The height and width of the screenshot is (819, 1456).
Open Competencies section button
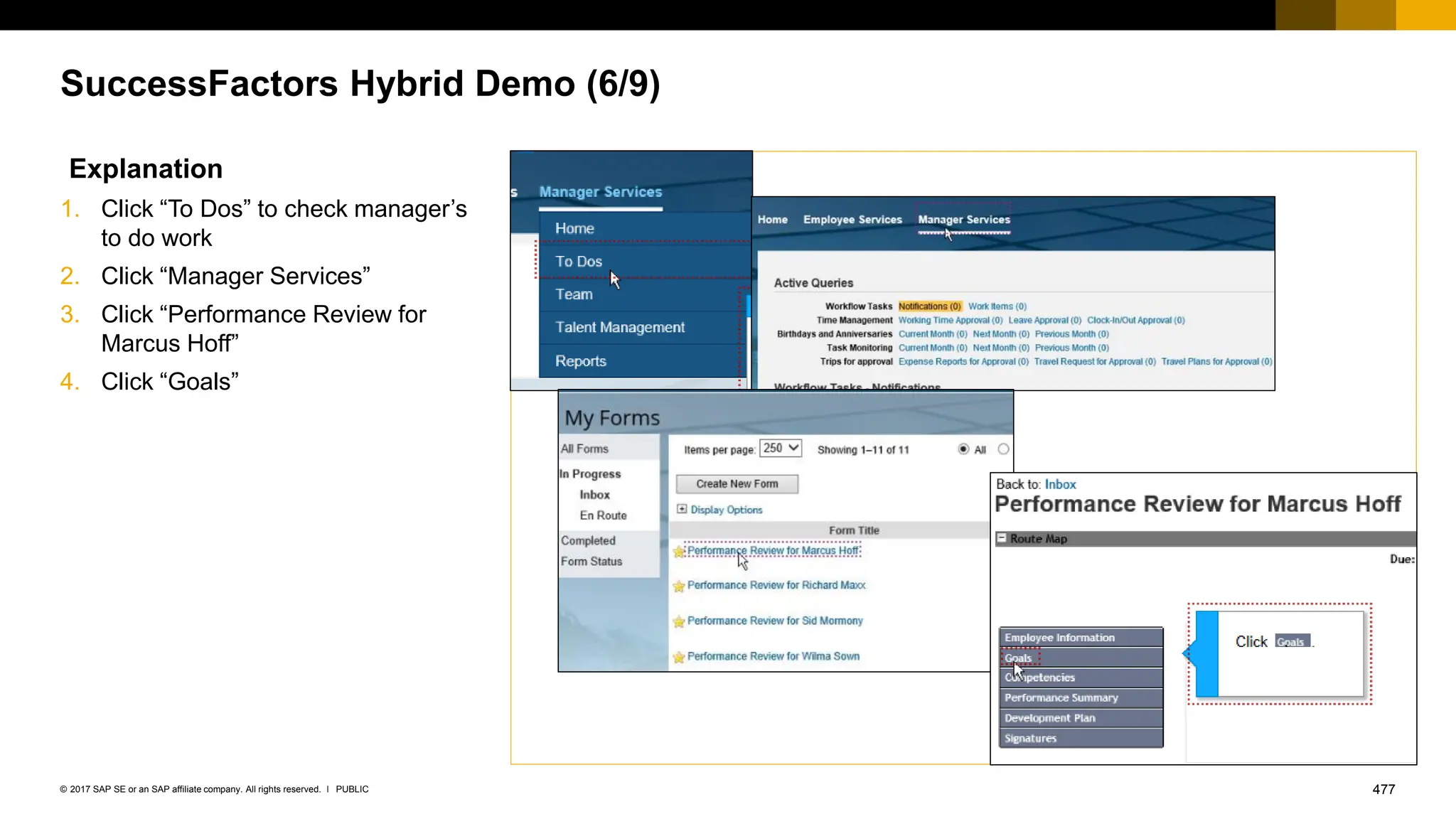pyautogui.click(x=1081, y=678)
